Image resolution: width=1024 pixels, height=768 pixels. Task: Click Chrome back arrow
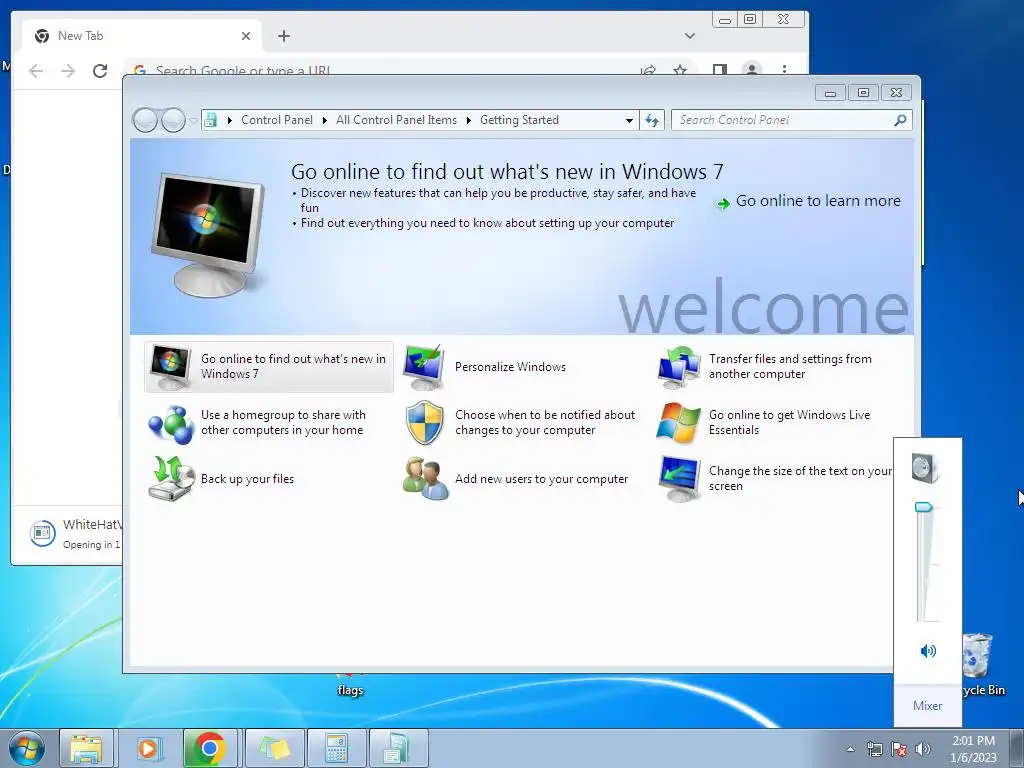(x=36, y=71)
